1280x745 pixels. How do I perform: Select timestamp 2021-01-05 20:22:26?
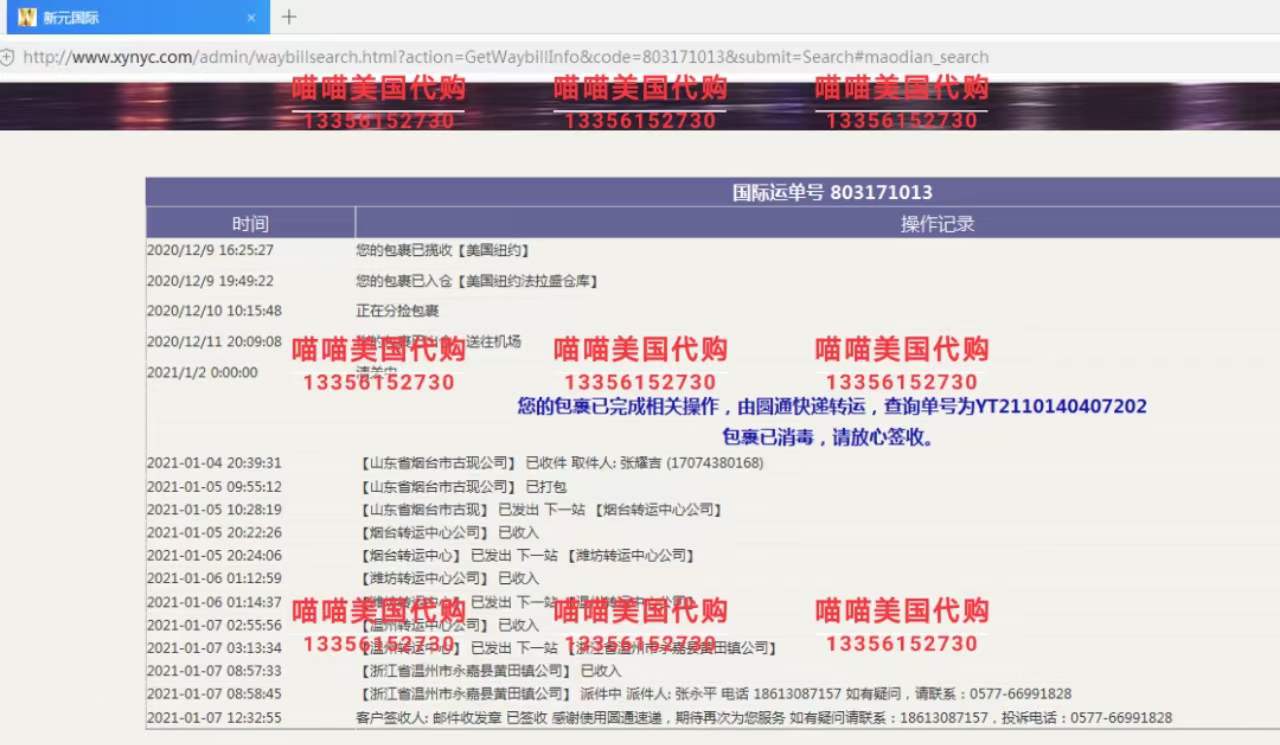[x=214, y=533]
